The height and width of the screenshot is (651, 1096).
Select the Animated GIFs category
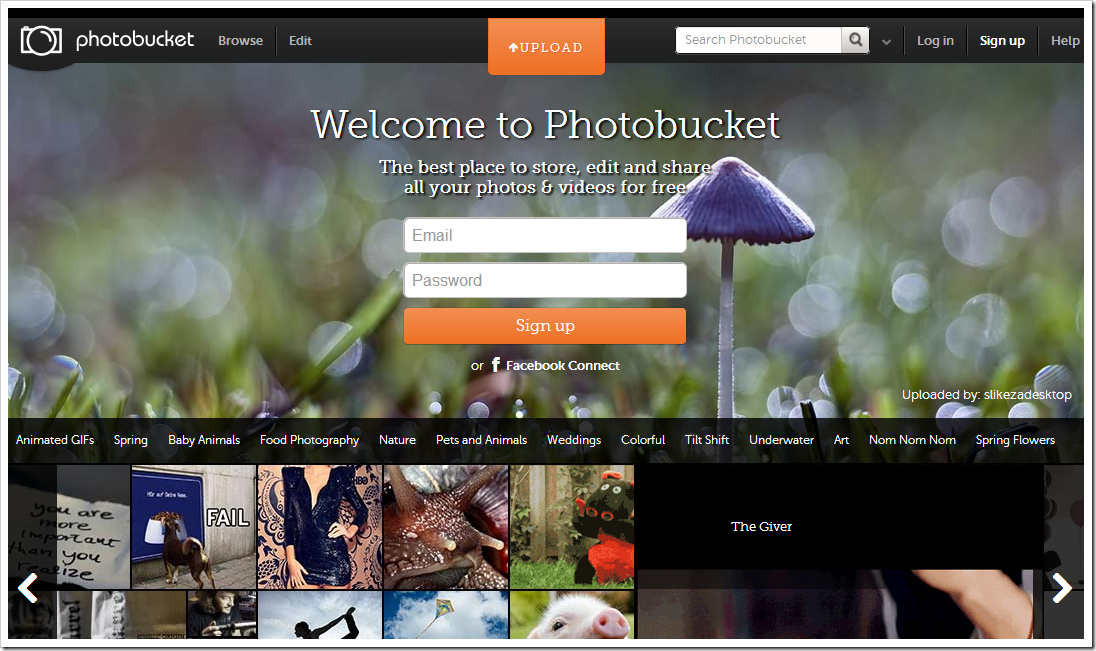tap(55, 440)
